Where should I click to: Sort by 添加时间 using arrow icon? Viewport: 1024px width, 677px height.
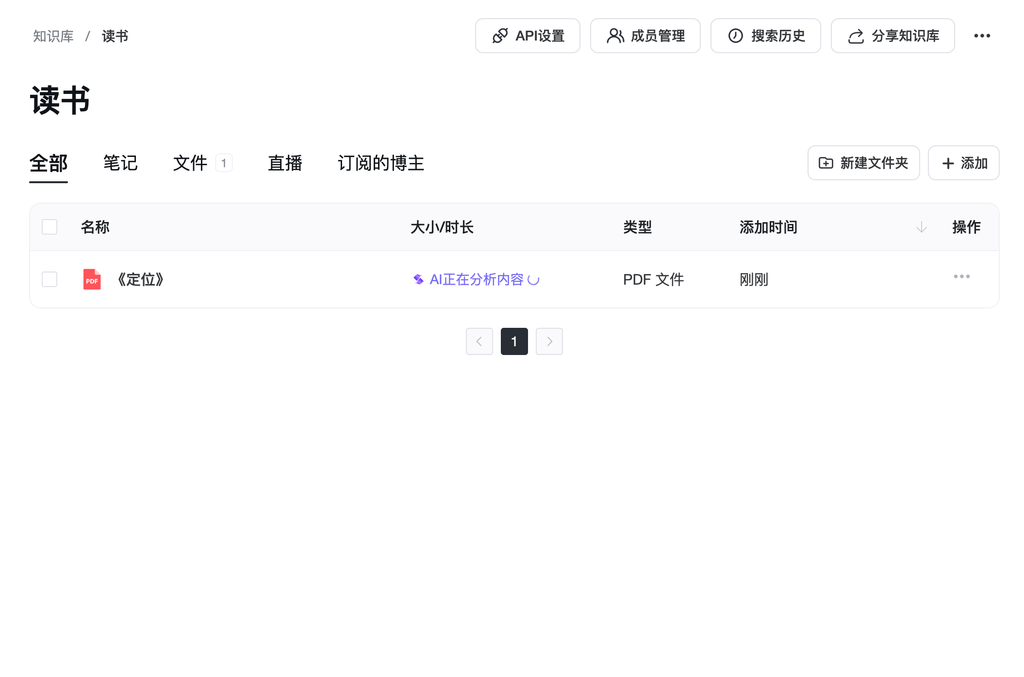point(921,227)
